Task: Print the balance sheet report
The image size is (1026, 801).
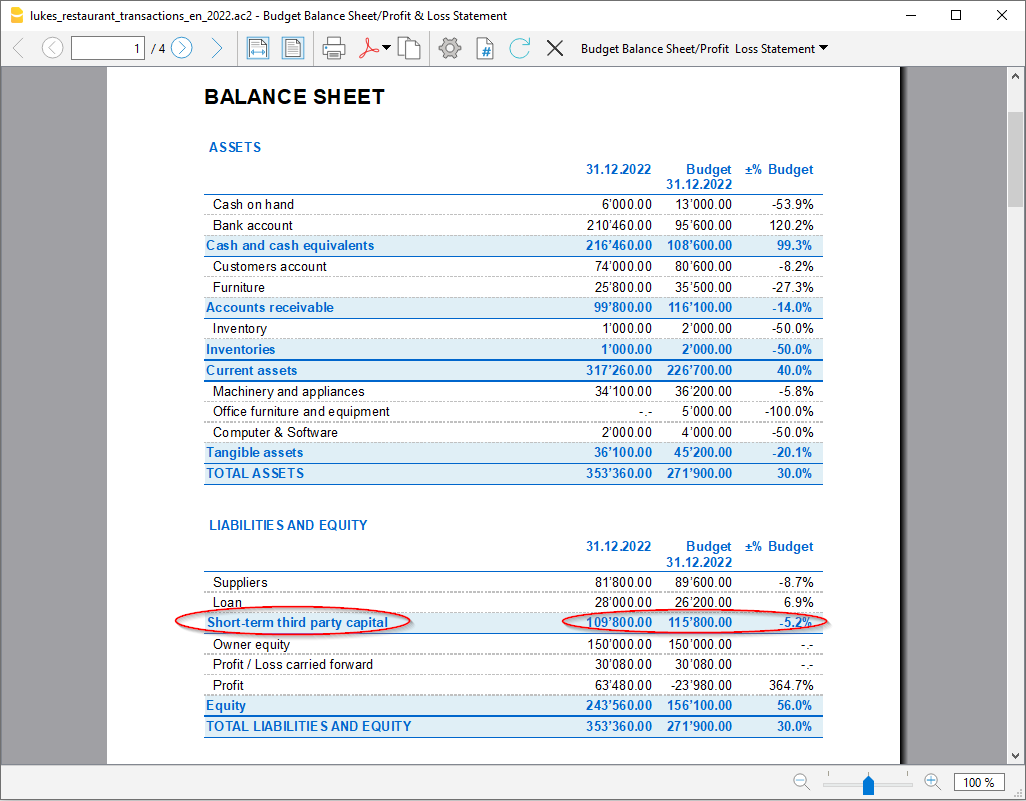Action: coord(334,48)
